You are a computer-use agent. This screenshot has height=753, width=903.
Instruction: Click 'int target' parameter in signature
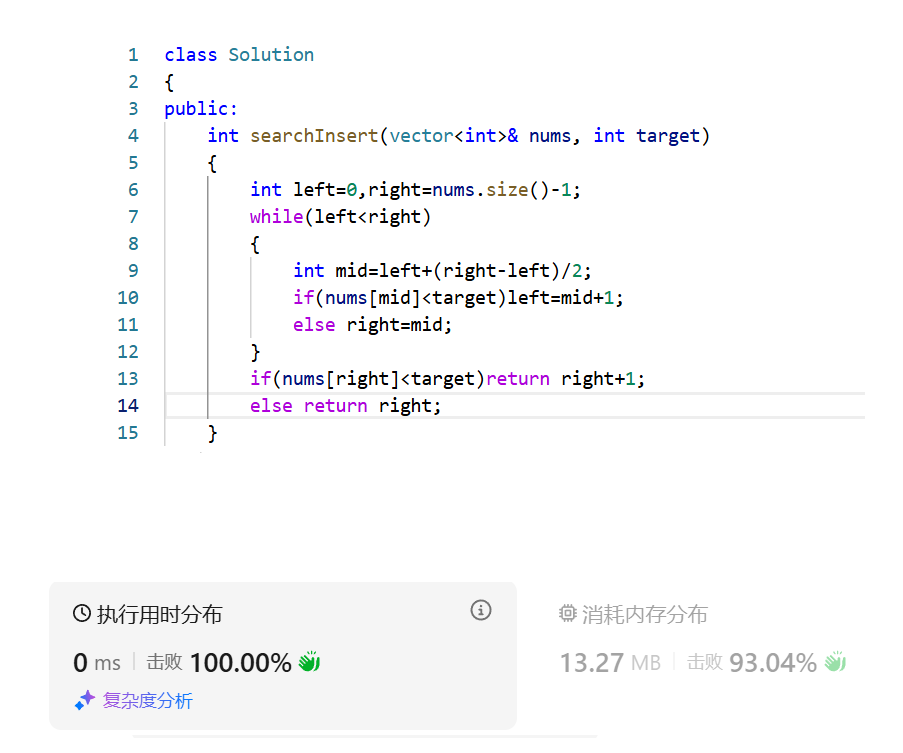click(x=647, y=136)
